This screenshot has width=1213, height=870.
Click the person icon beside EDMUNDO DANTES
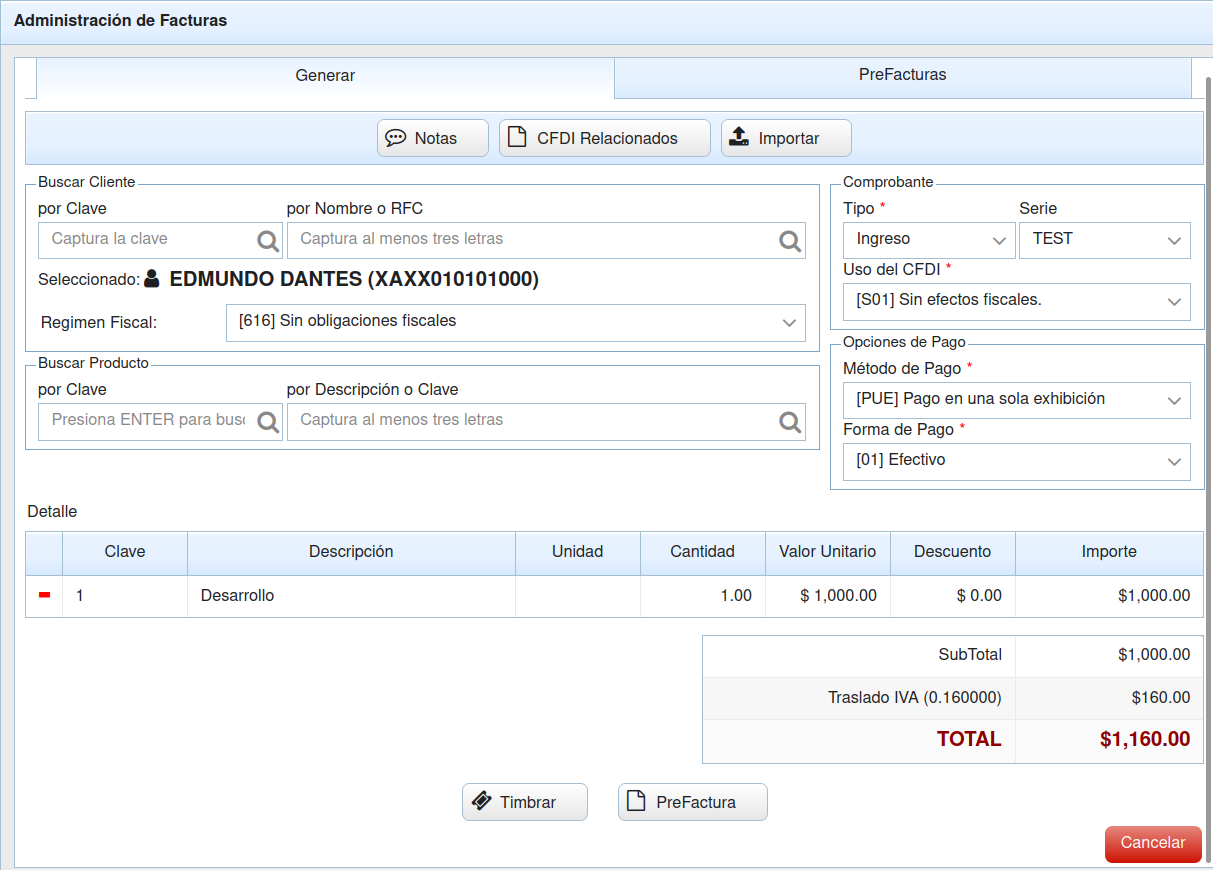152,278
